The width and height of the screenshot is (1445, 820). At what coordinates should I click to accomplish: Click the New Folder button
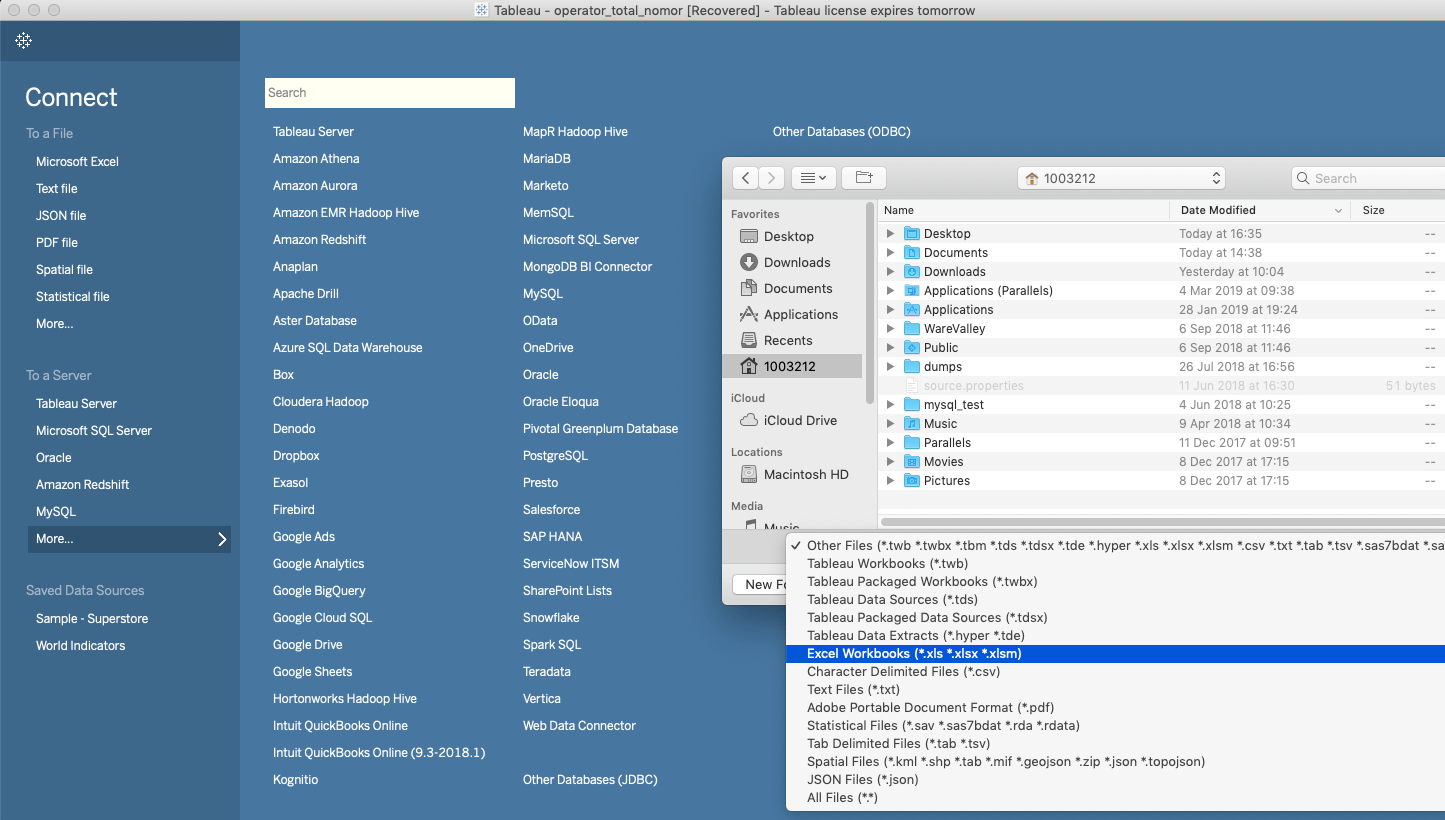pyautogui.click(x=760, y=584)
